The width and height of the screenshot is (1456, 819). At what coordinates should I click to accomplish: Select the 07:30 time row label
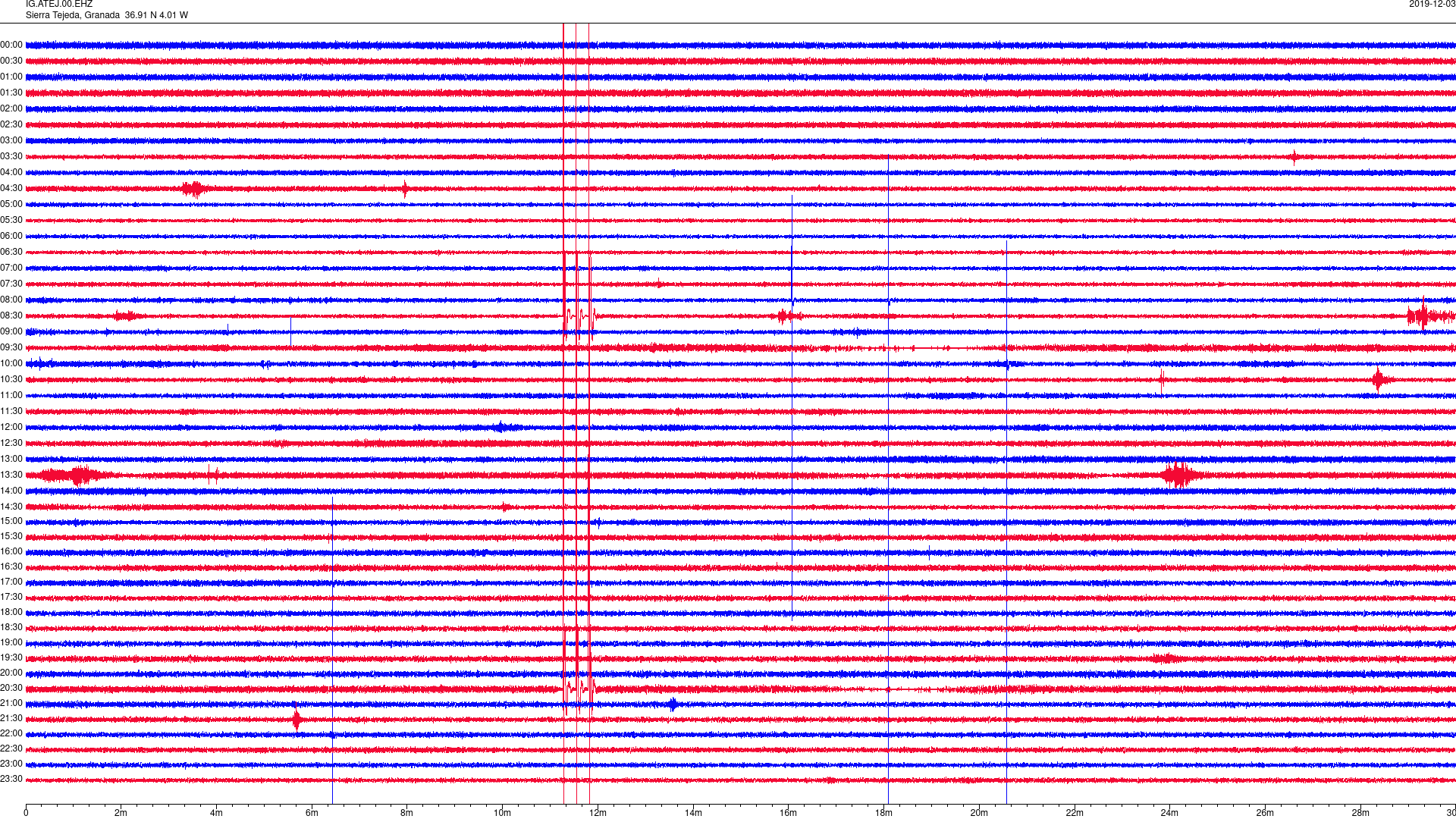11,284
